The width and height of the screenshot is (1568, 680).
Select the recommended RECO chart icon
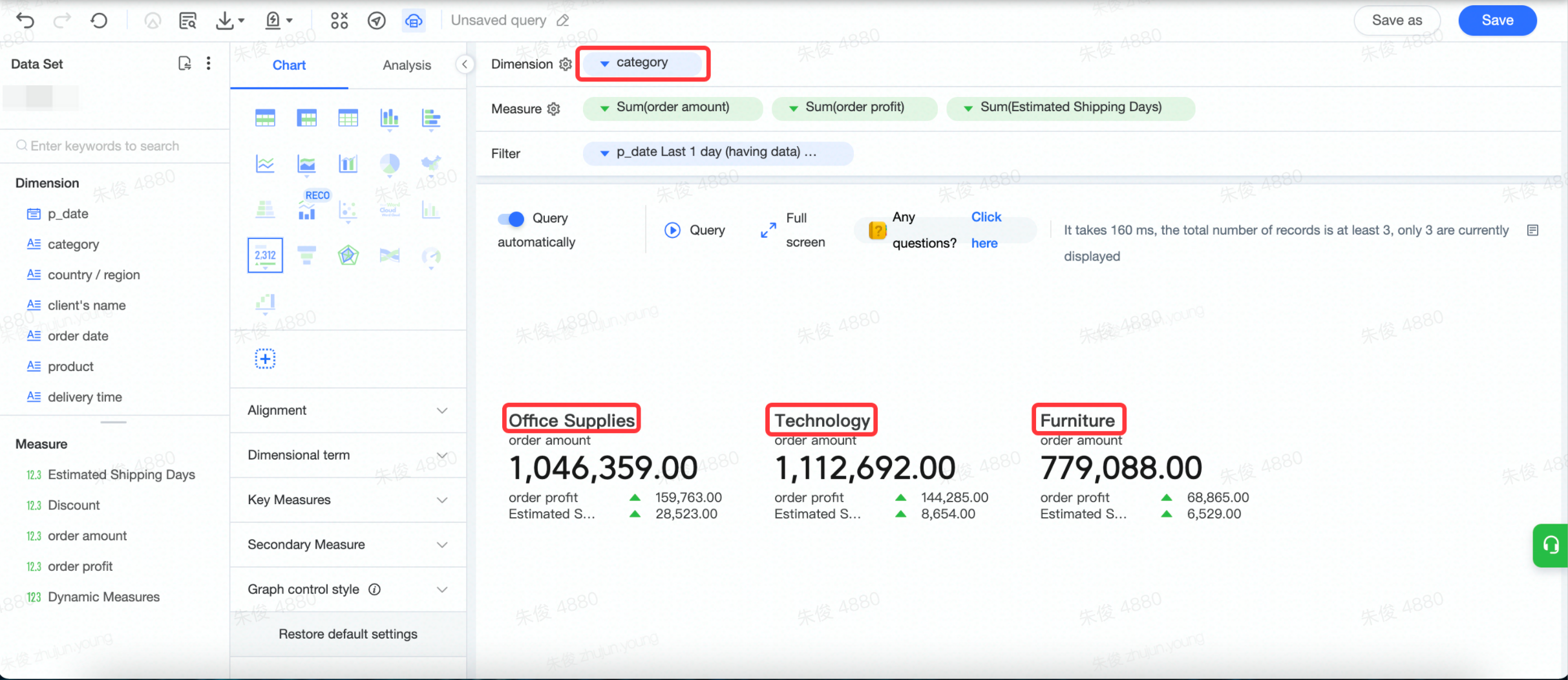tap(306, 210)
